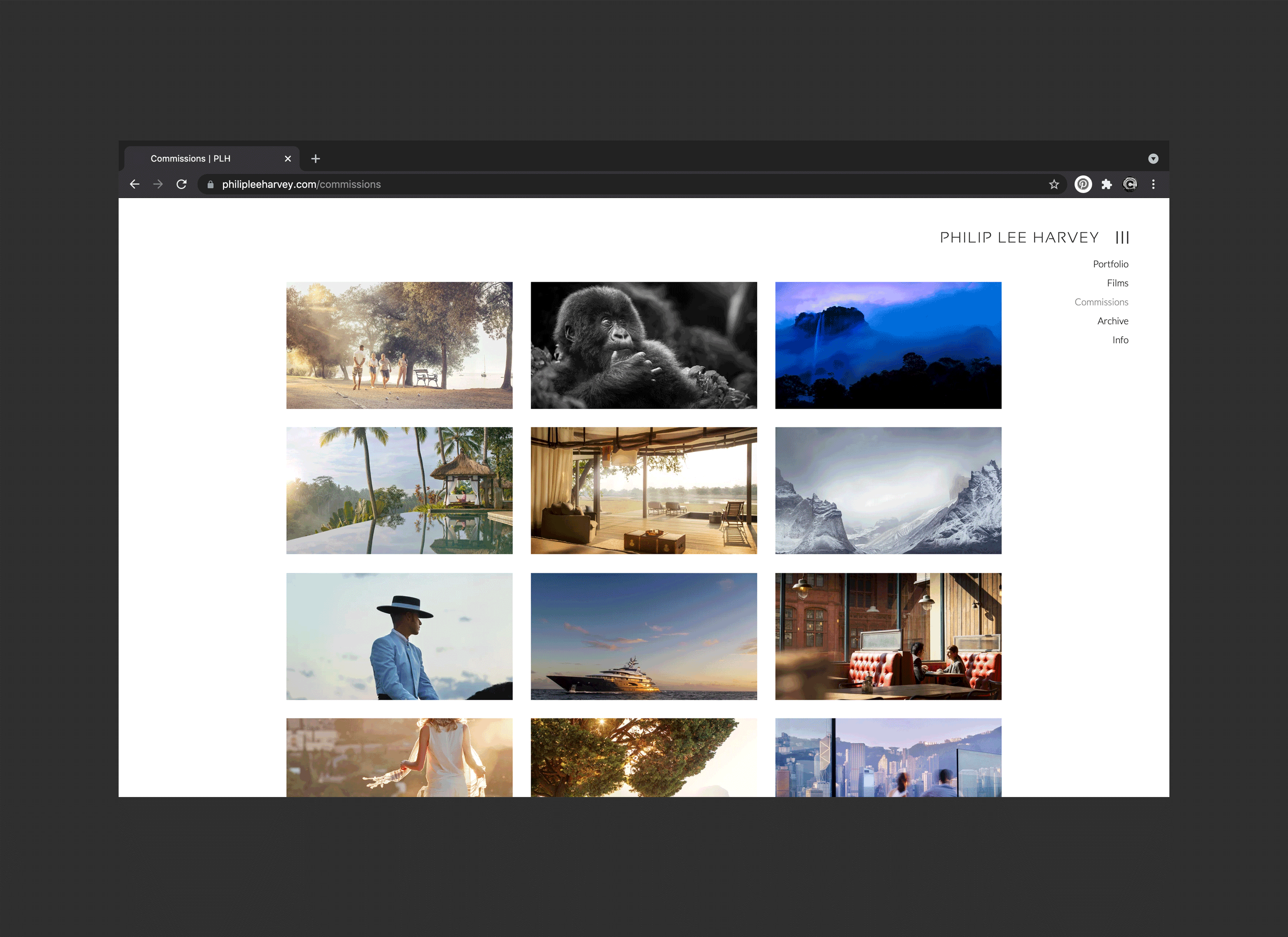Open the extensions puzzle menu
1288x937 pixels.
pos(1106,184)
